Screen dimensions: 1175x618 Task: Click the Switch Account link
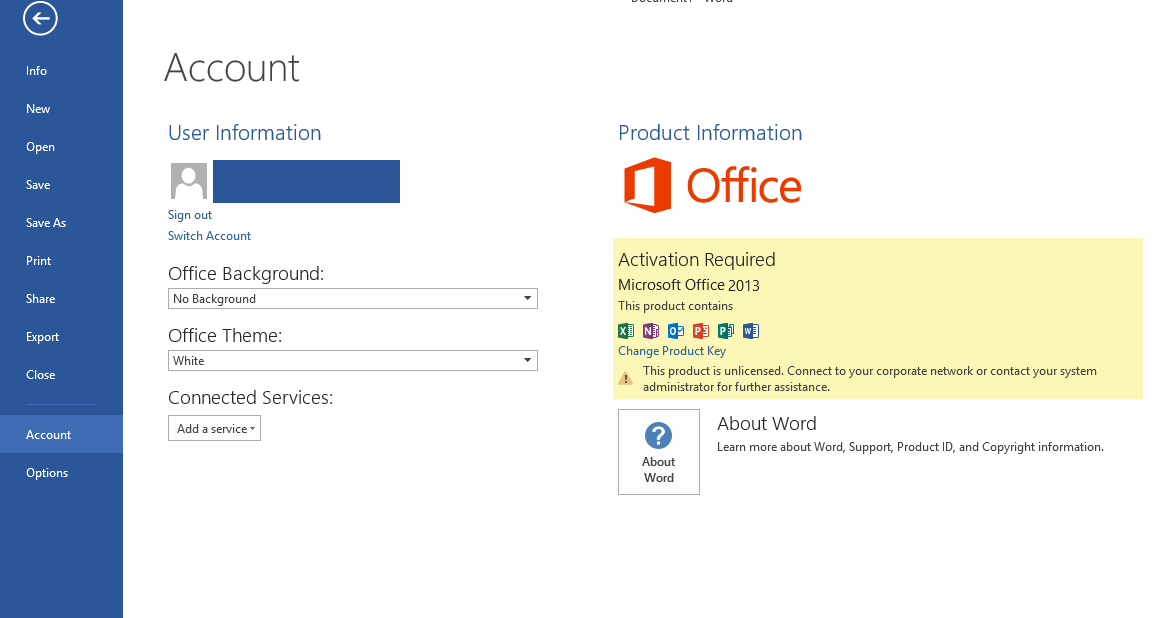point(209,236)
